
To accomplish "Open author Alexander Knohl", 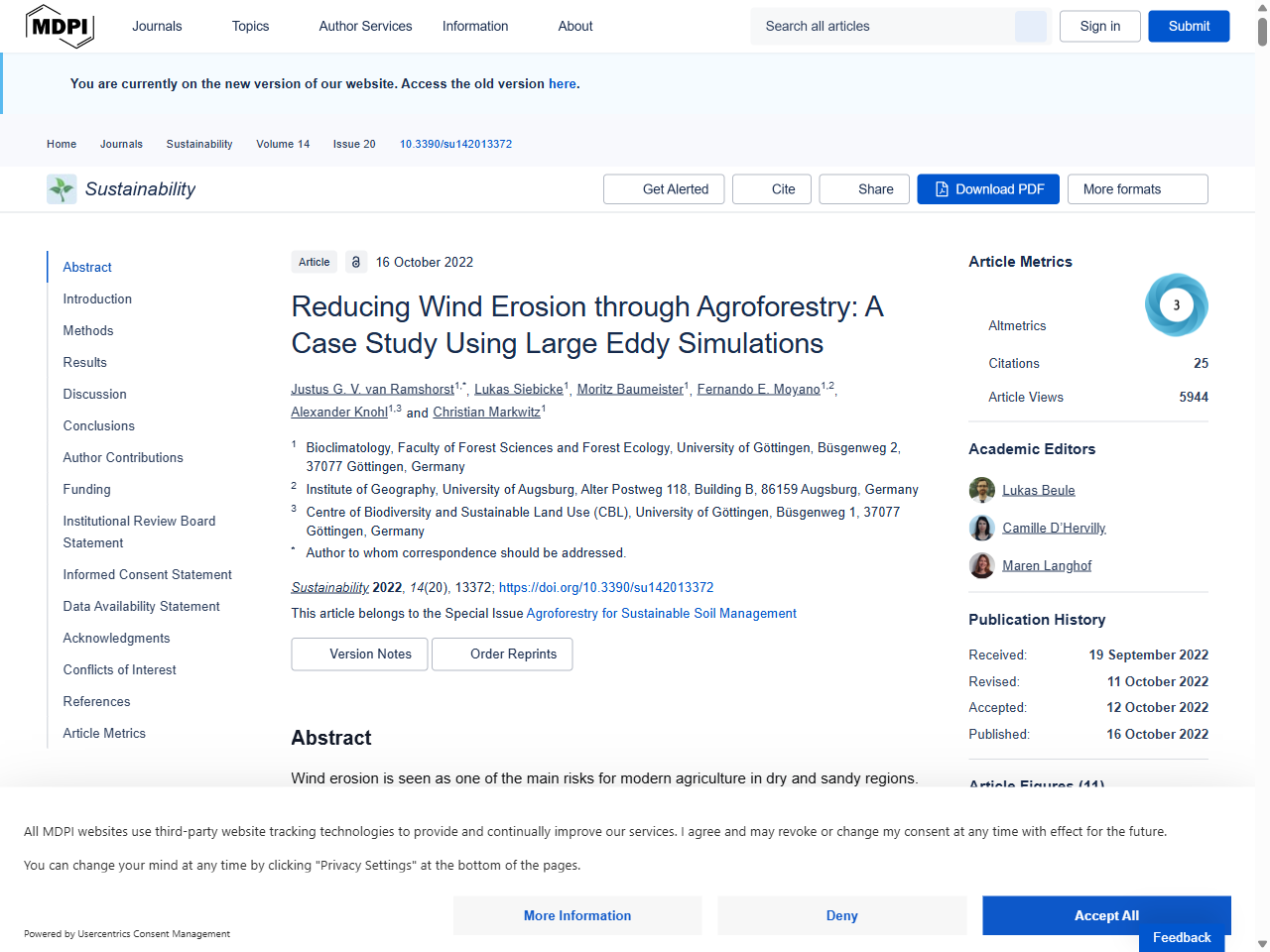I will point(339,412).
